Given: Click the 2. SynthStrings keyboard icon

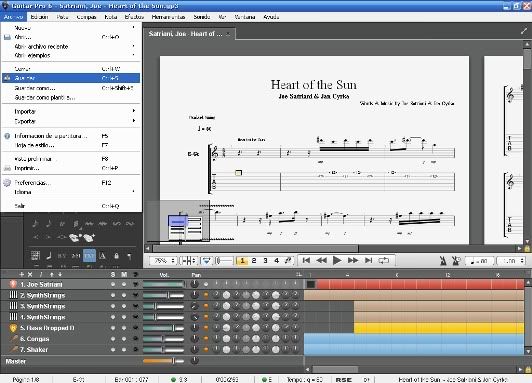Looking at the screenshot, I should click(13, 295).
